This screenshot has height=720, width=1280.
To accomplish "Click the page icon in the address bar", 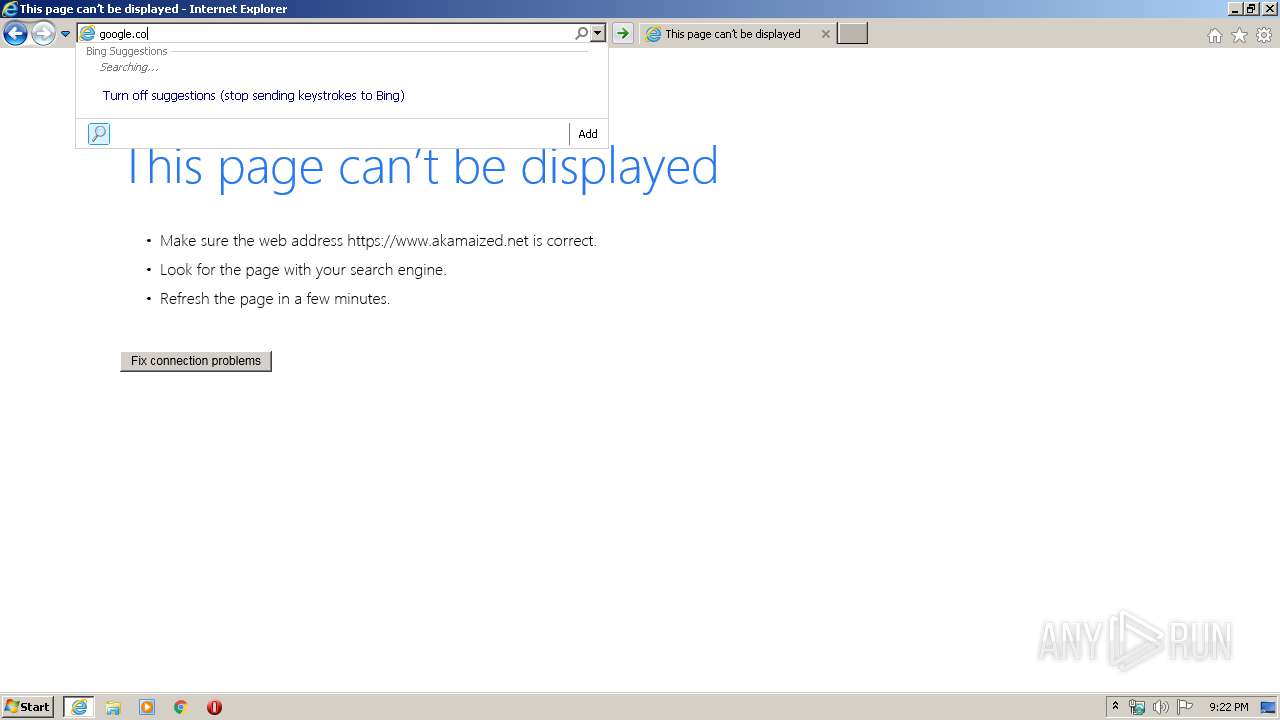I will pyautogui.click(x=87, y=34).
